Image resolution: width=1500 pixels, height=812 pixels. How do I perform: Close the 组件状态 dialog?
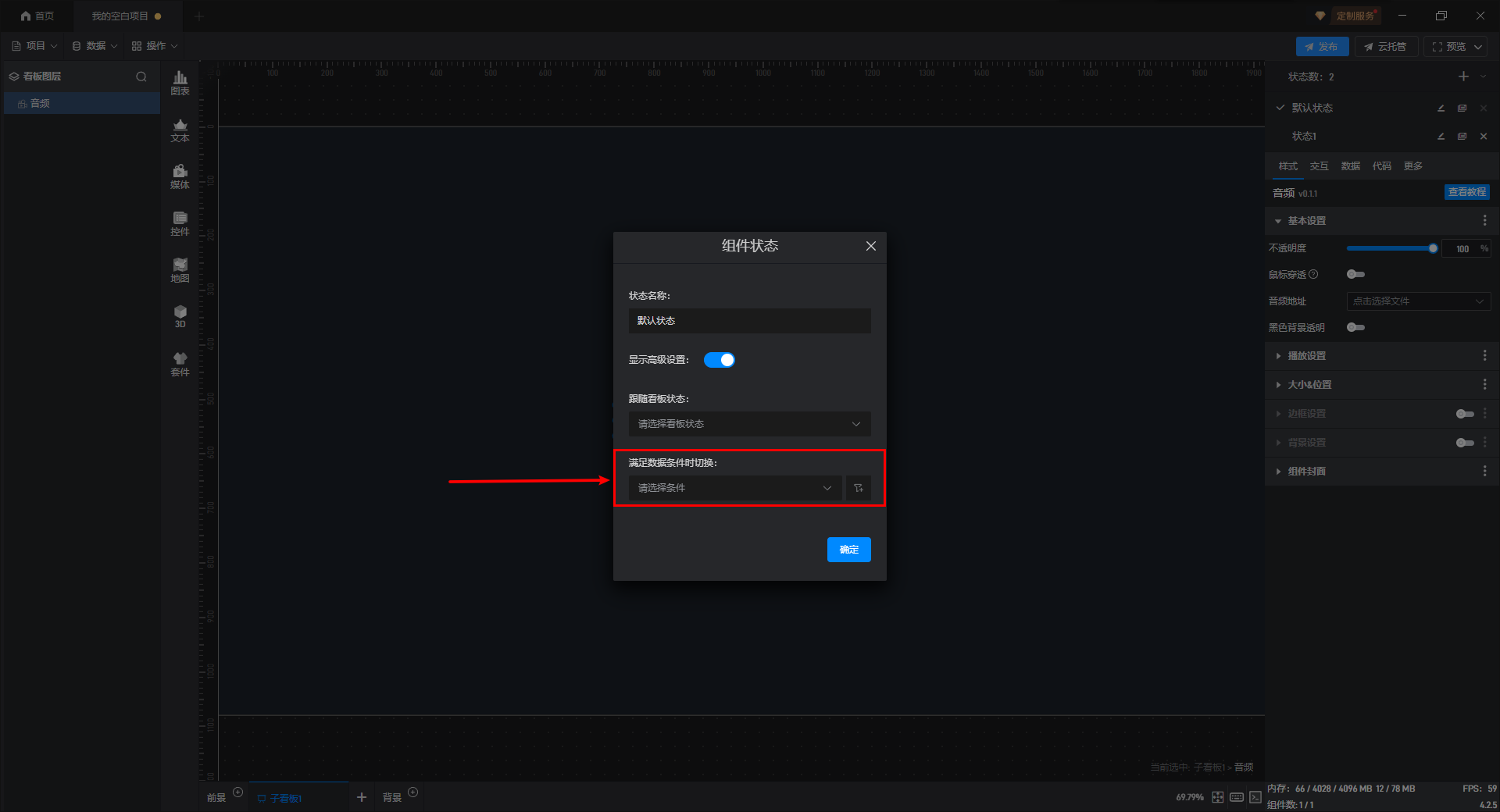coord(871,246)
